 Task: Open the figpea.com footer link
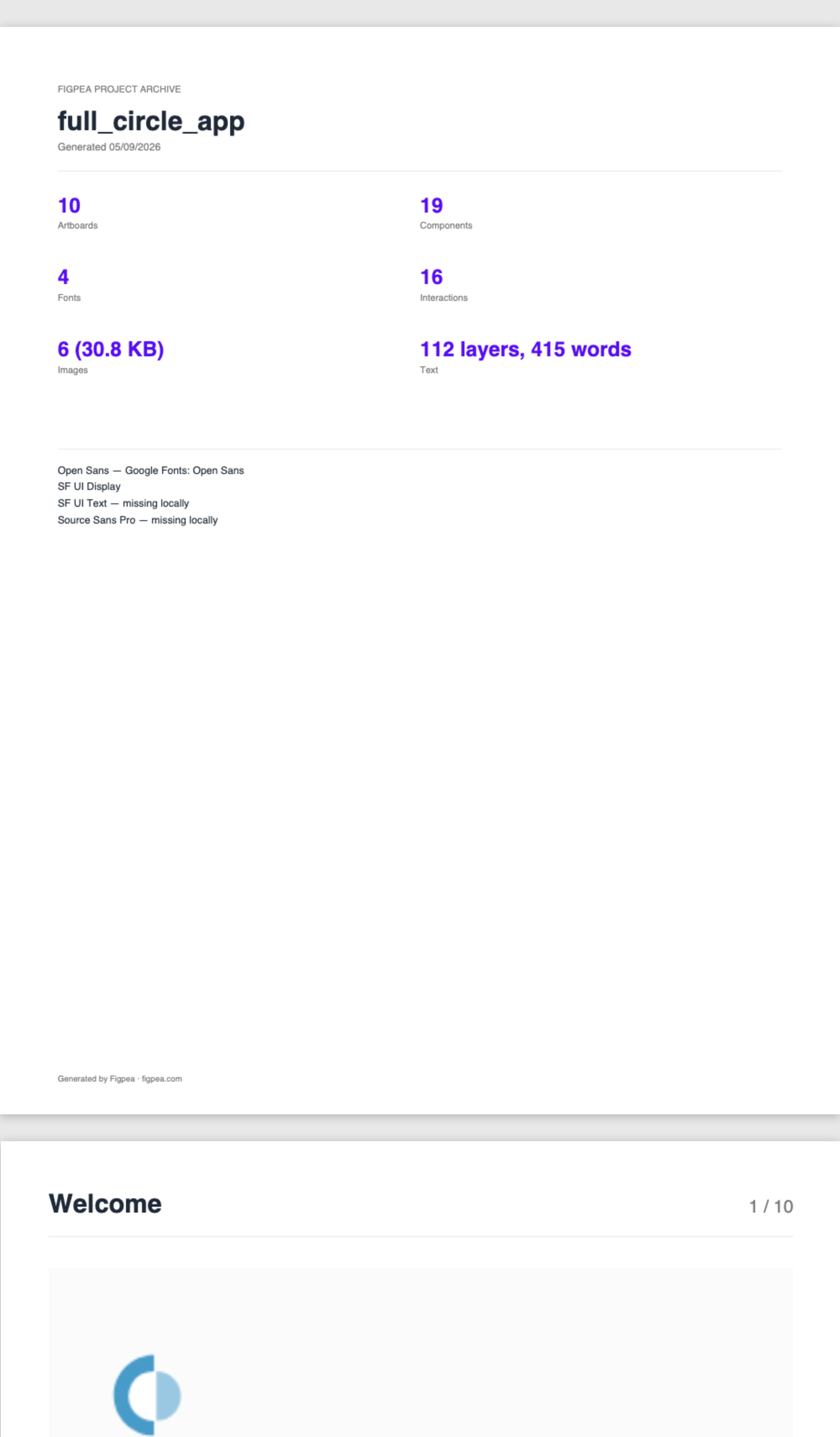[162, 1079]
